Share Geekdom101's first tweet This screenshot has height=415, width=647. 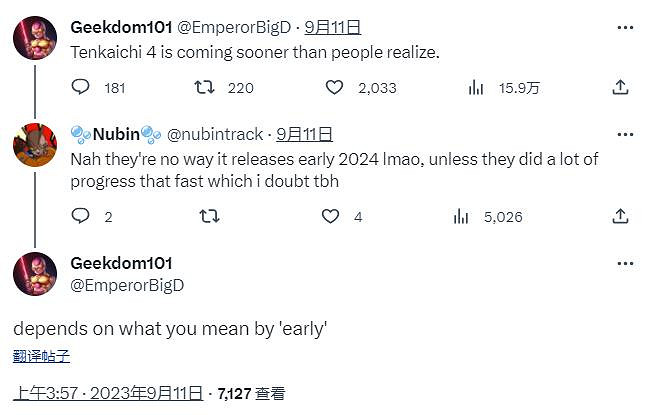pyautogui.click(x=619, y=88)
